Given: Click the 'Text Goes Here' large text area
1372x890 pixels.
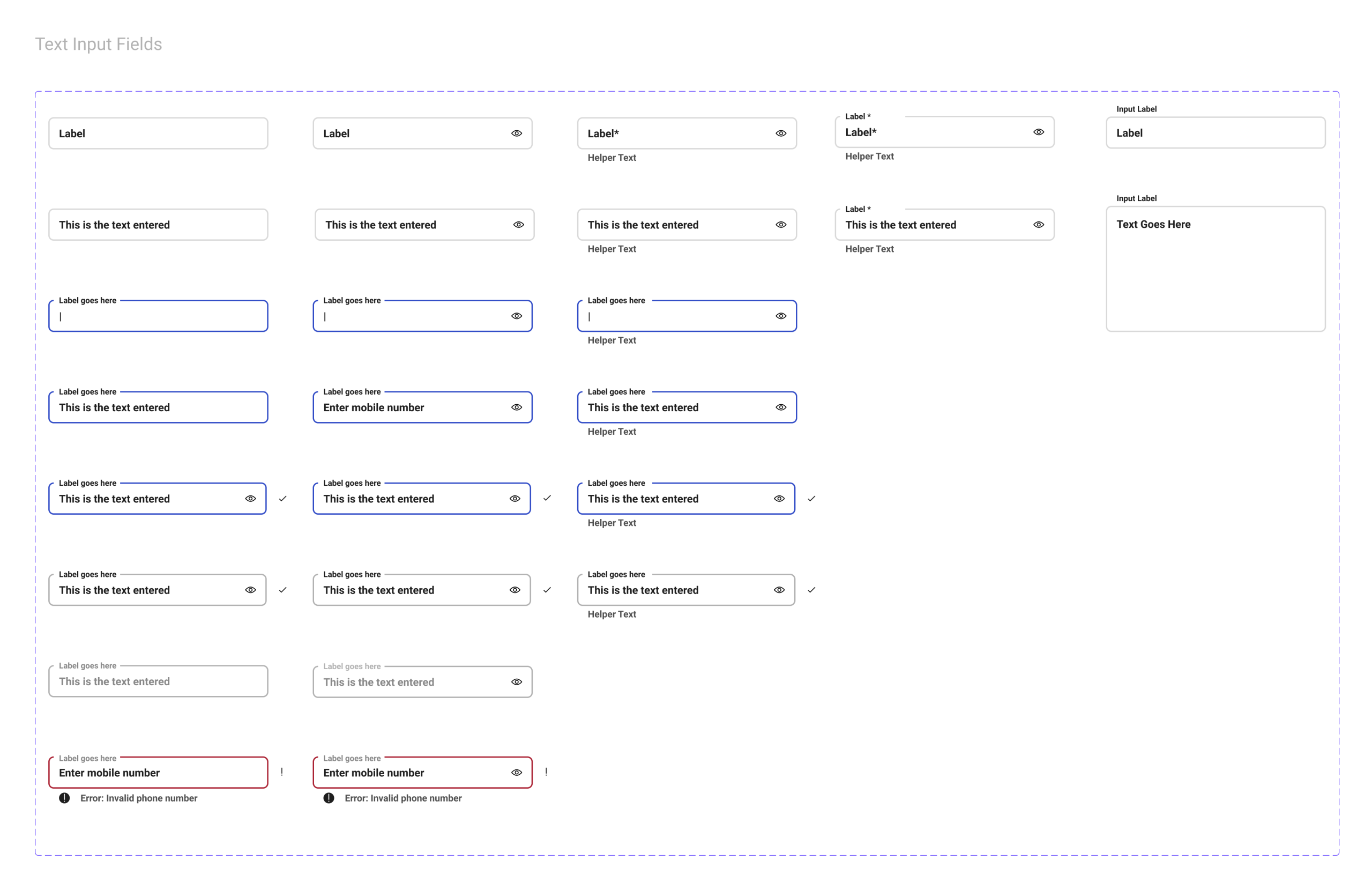Looking at the screenshot, I should tap(1215, 269).
